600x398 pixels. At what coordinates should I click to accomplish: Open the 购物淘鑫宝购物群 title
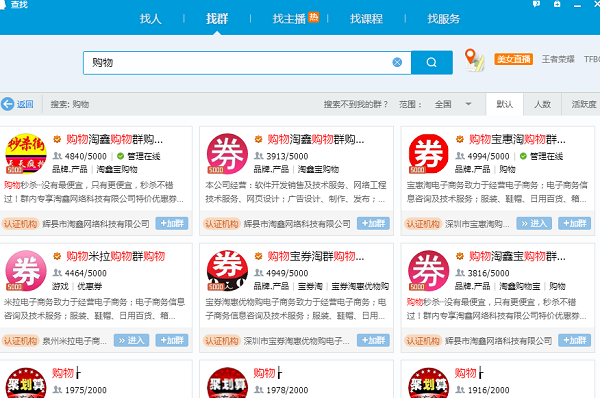(517, 256)
